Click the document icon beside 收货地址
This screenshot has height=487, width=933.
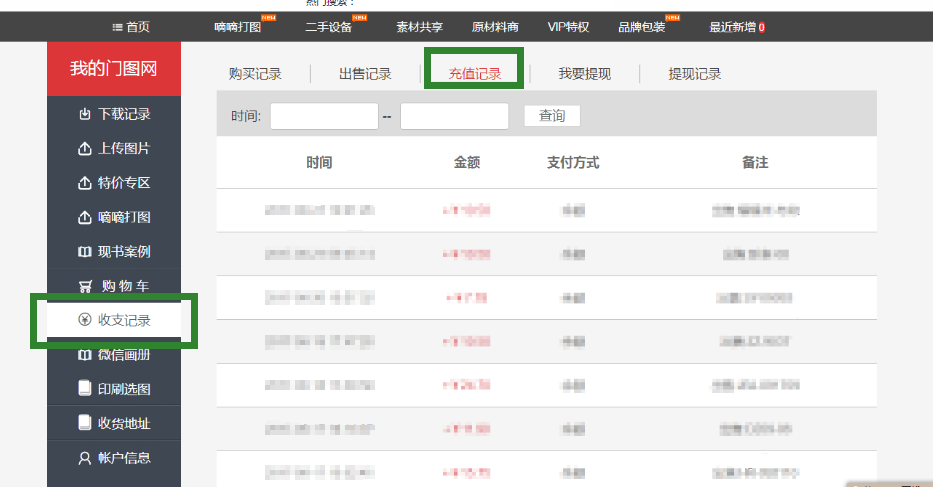(x=85, y=423)
